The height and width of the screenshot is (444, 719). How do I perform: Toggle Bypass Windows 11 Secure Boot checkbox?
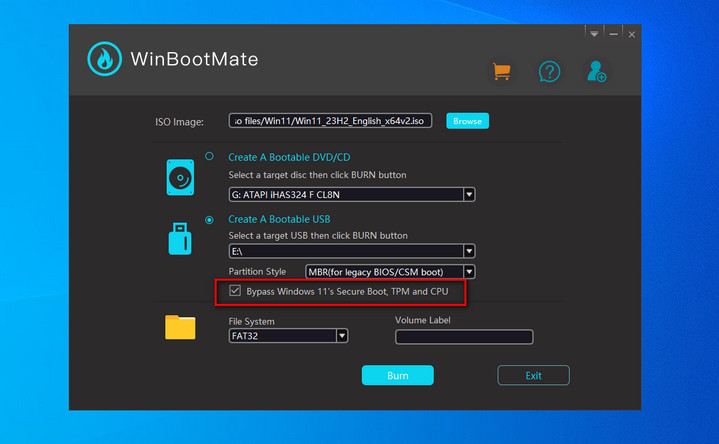click(235, 291)
